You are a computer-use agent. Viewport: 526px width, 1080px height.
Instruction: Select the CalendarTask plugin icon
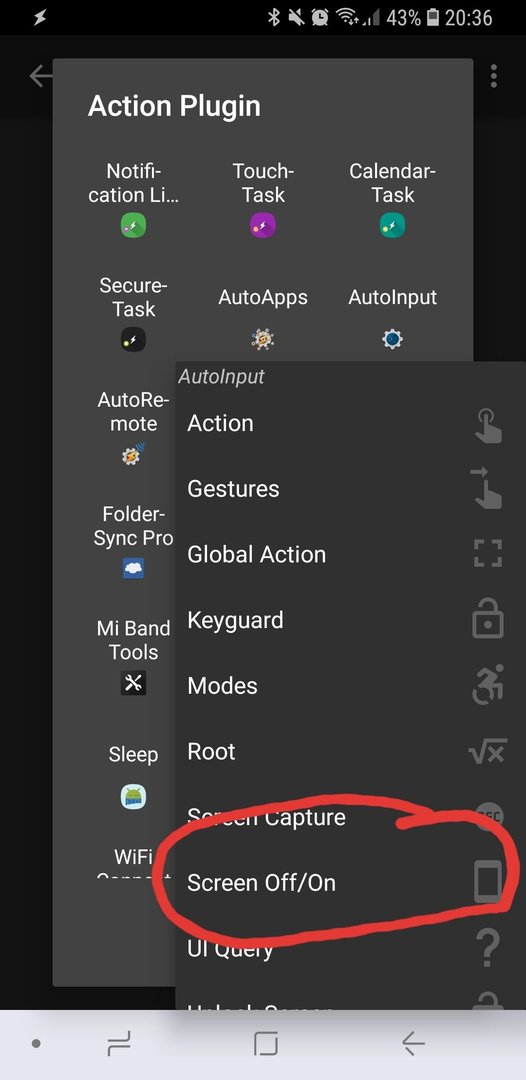[x=392, y=225]
